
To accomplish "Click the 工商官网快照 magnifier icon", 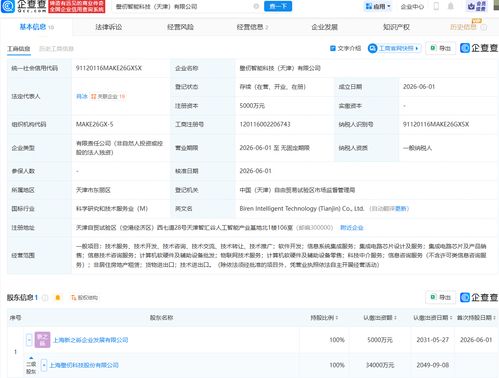I will [x=372, y=48].
